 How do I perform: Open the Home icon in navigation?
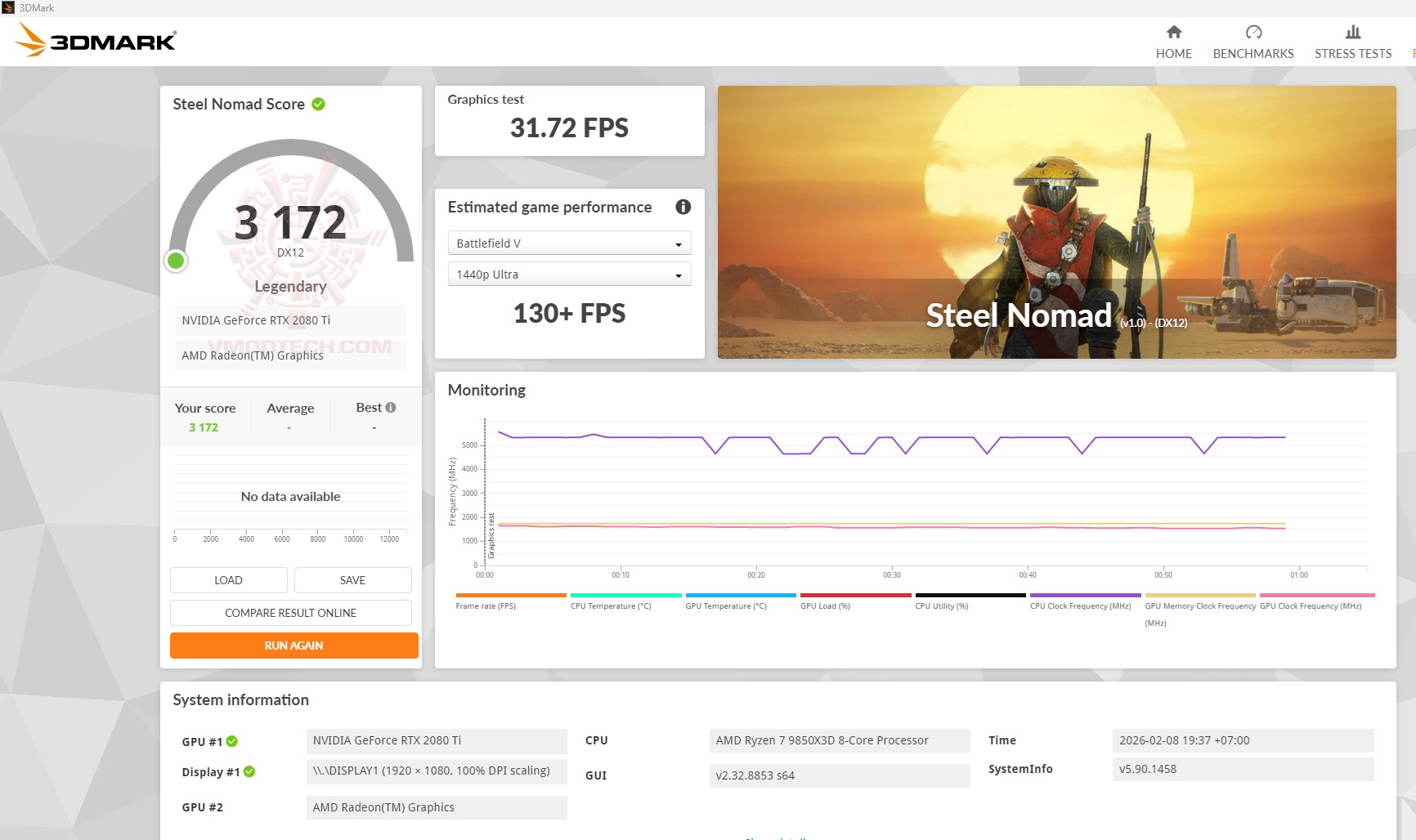pos(1173,32)
